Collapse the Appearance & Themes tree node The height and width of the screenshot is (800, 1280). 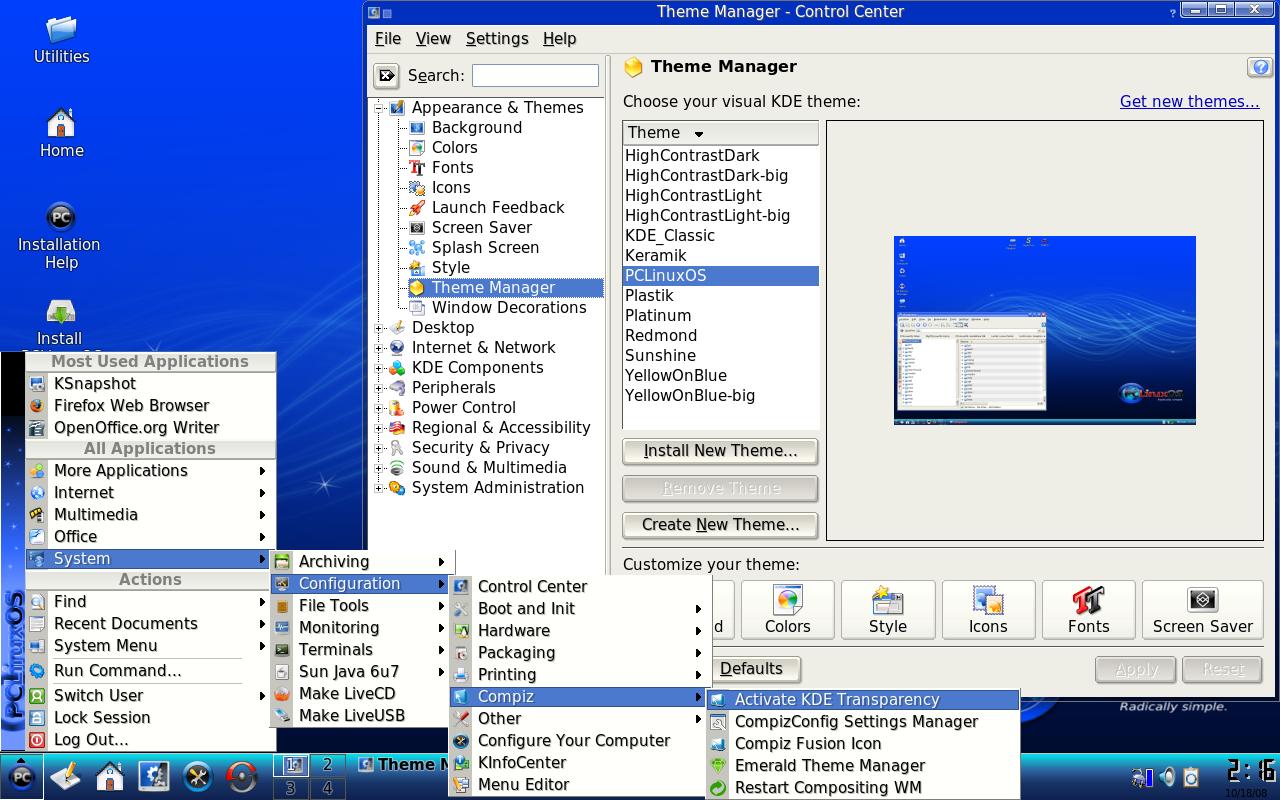pos(379,108)
